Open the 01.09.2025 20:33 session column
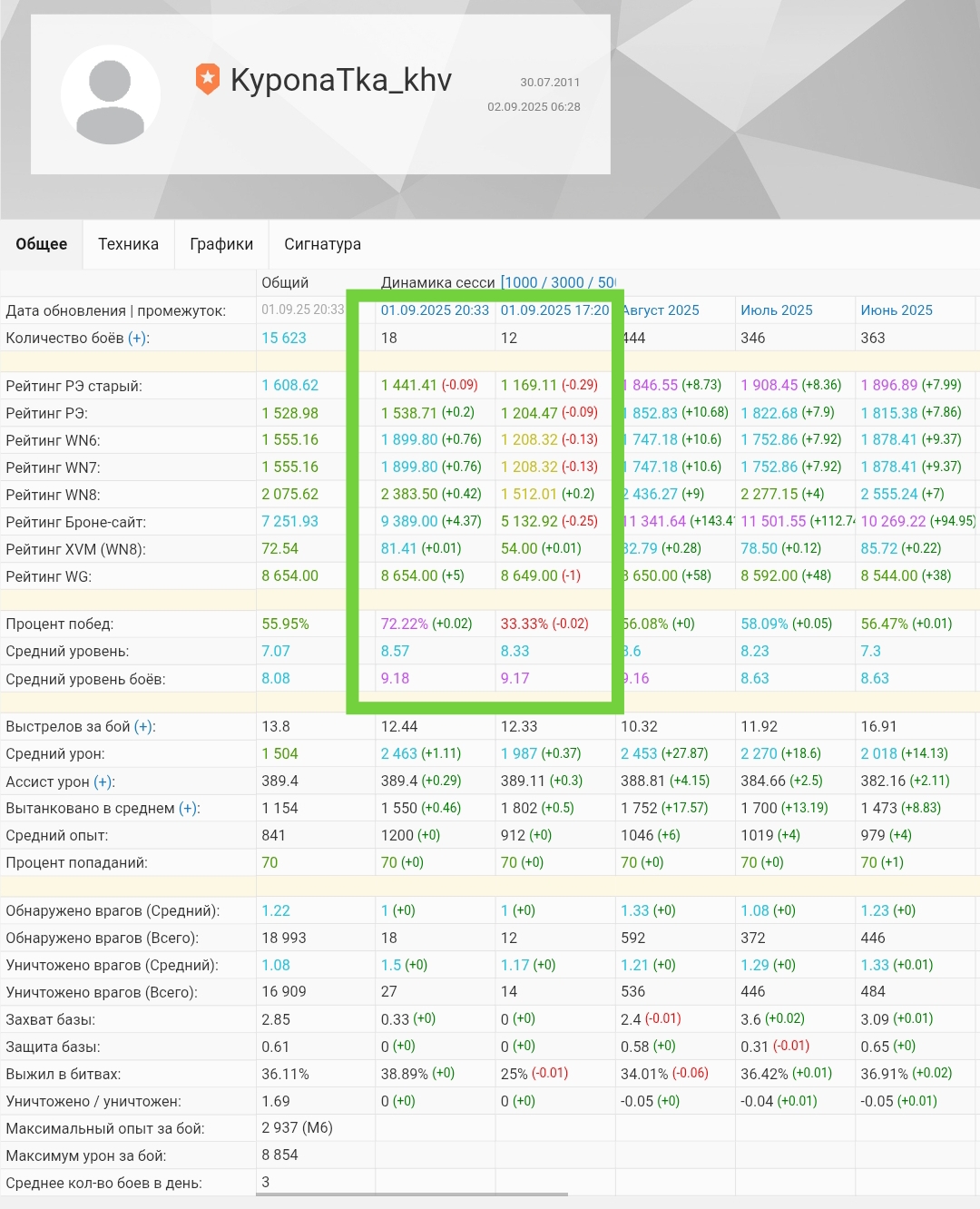 point(435,310)
